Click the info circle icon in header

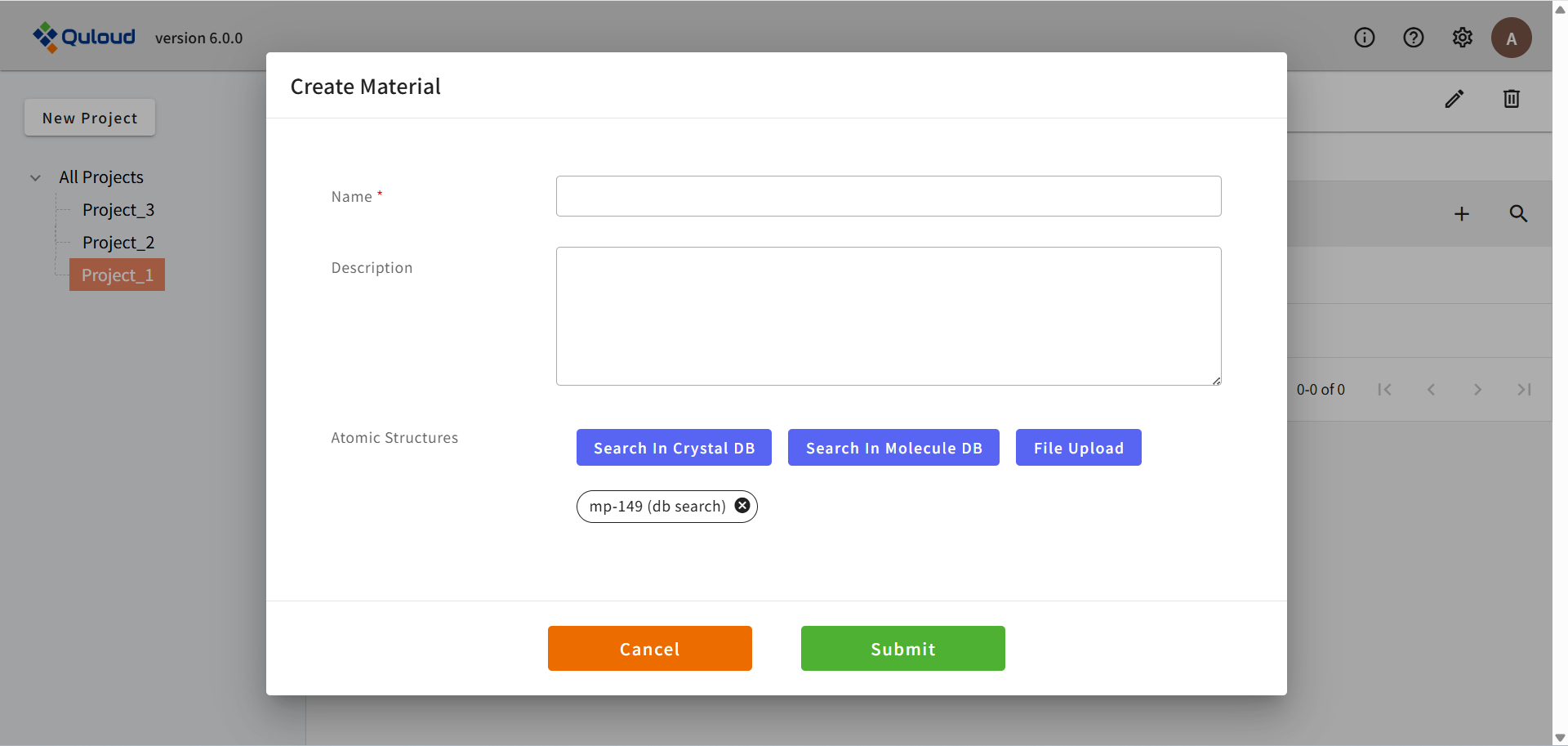tap(1364, 38)
